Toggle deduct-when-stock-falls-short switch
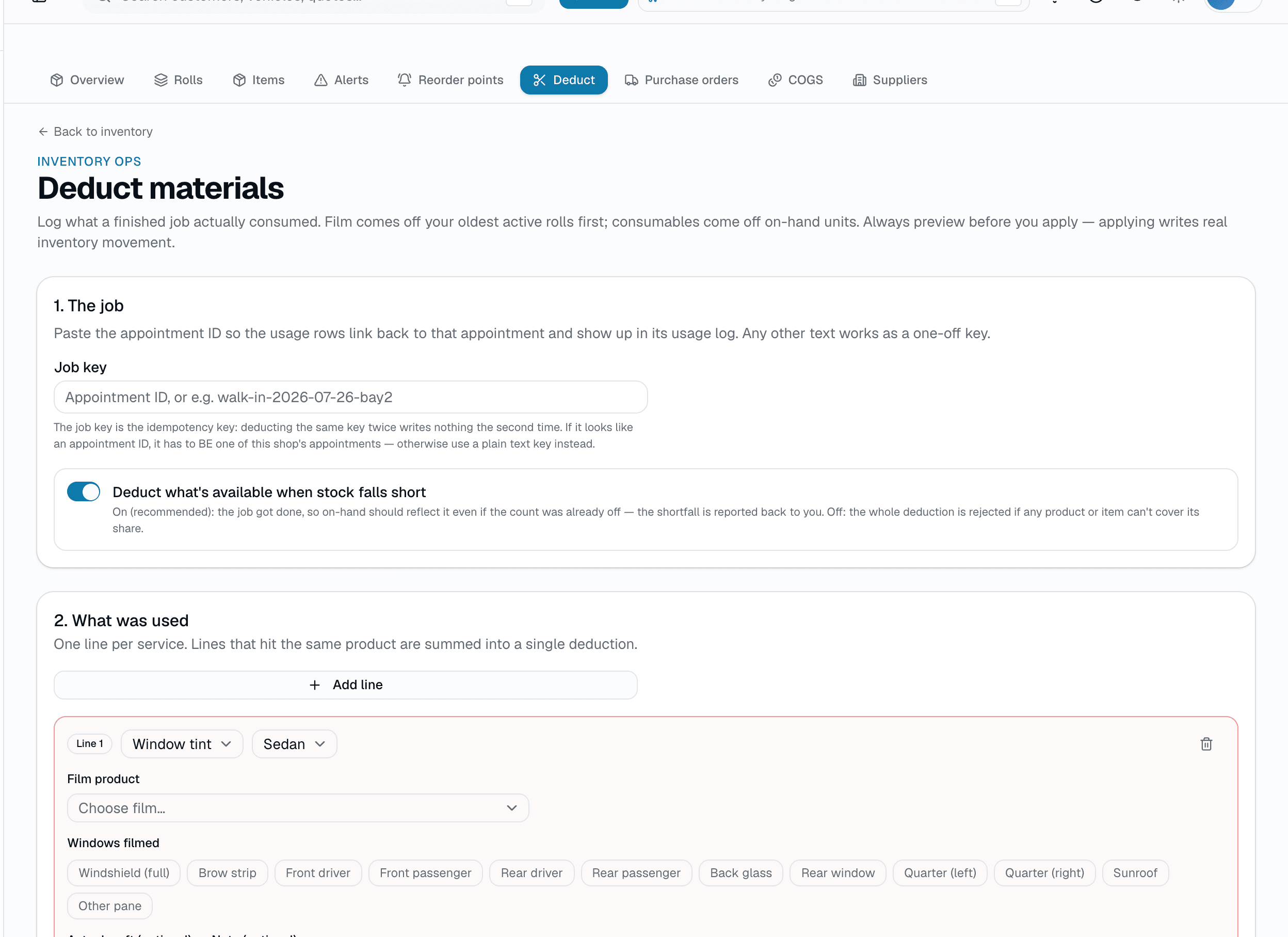The width and height of the screenshot is (1288, 937). [x=84, y=491]
